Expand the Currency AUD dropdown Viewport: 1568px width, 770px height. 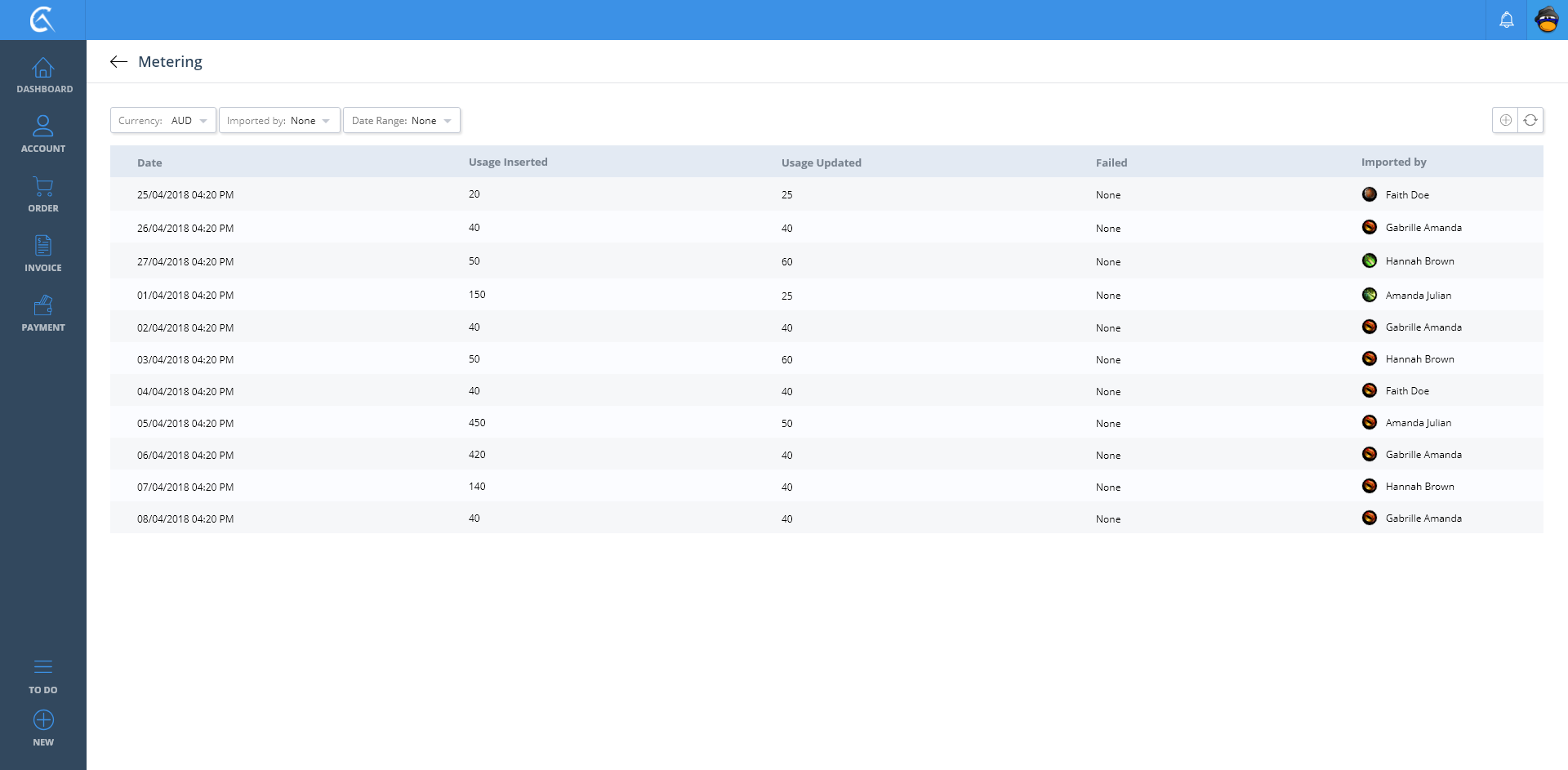(163, 120)
